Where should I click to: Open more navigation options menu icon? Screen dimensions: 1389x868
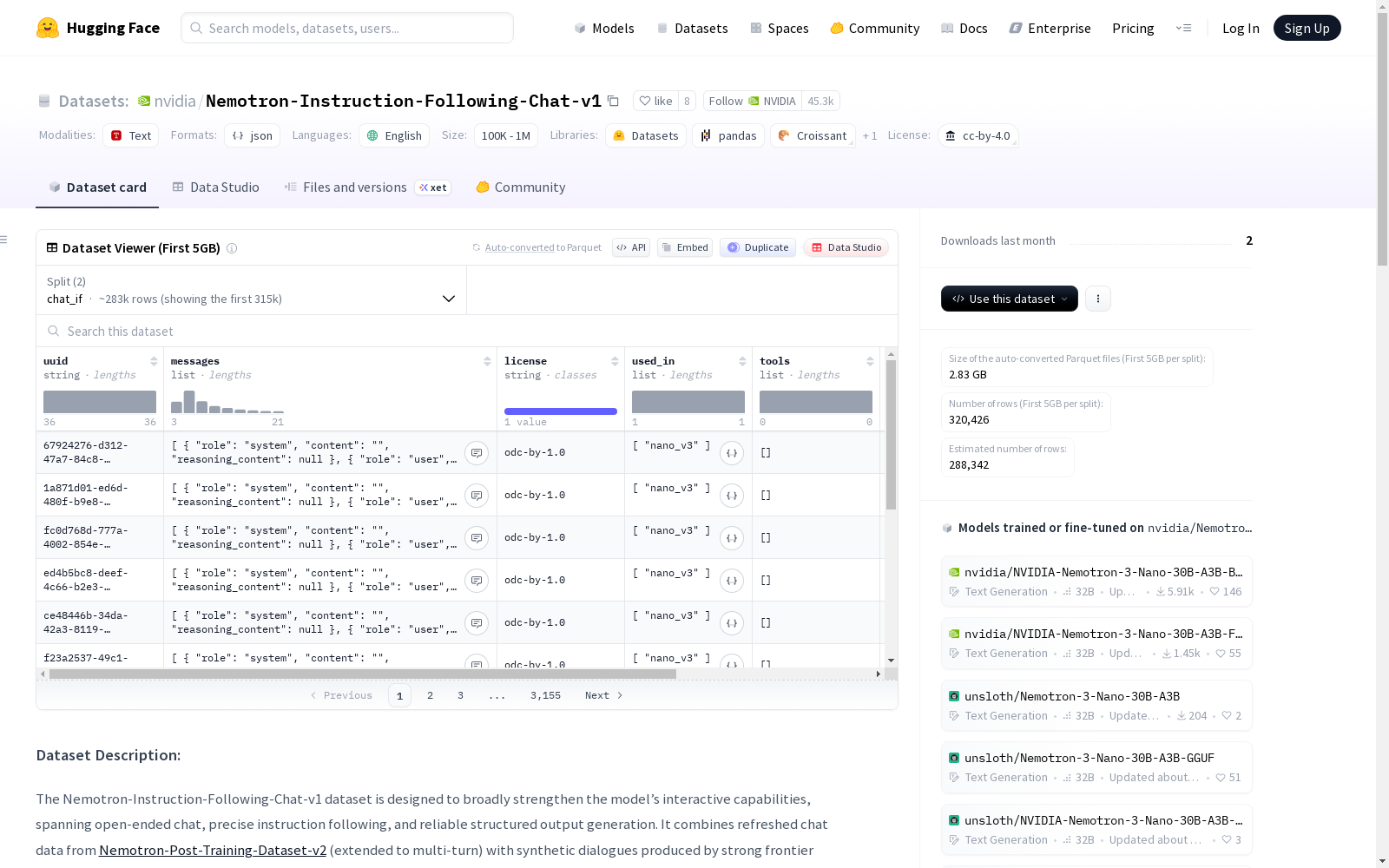[1183, 28]
